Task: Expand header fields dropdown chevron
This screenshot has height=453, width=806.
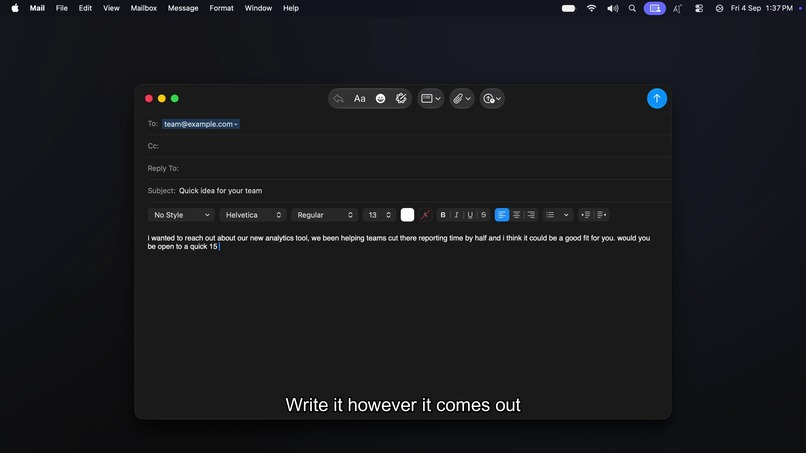Action: [438, 99]
